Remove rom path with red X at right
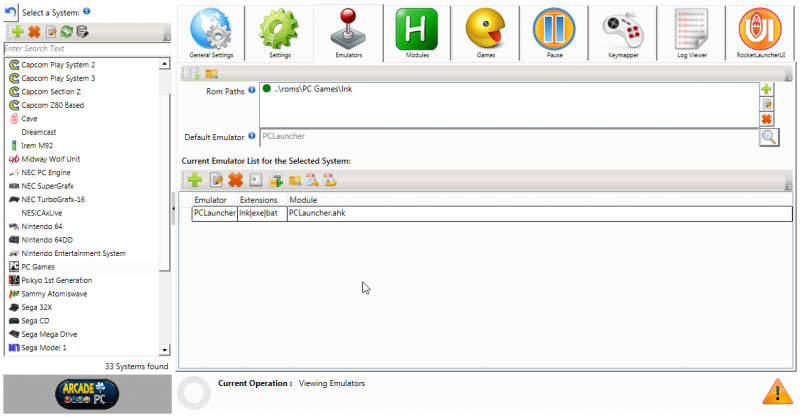Image resolution: width=800 pixels, height=417 pixels. tap(766, 119)
